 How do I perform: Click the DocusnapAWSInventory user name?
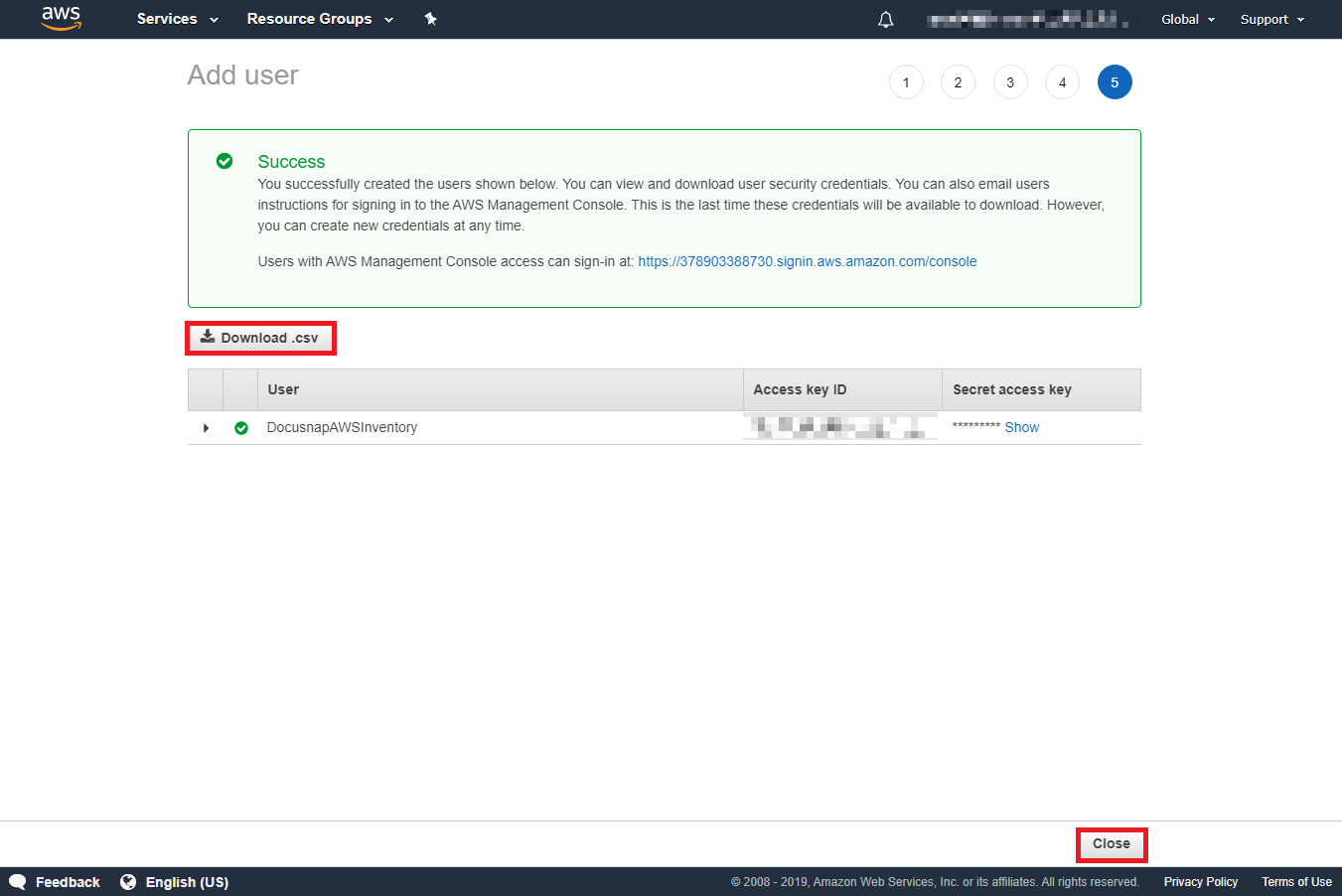(342, 427)
